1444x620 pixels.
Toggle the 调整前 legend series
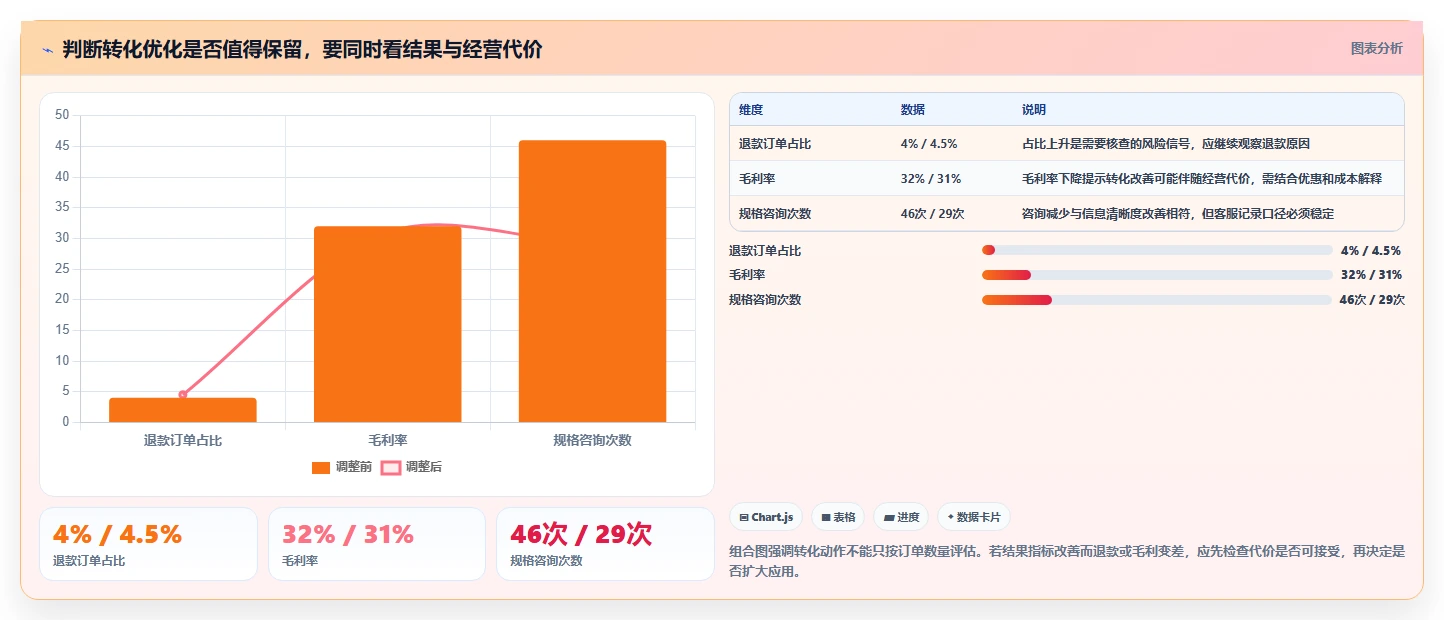[x=341, y=467]
